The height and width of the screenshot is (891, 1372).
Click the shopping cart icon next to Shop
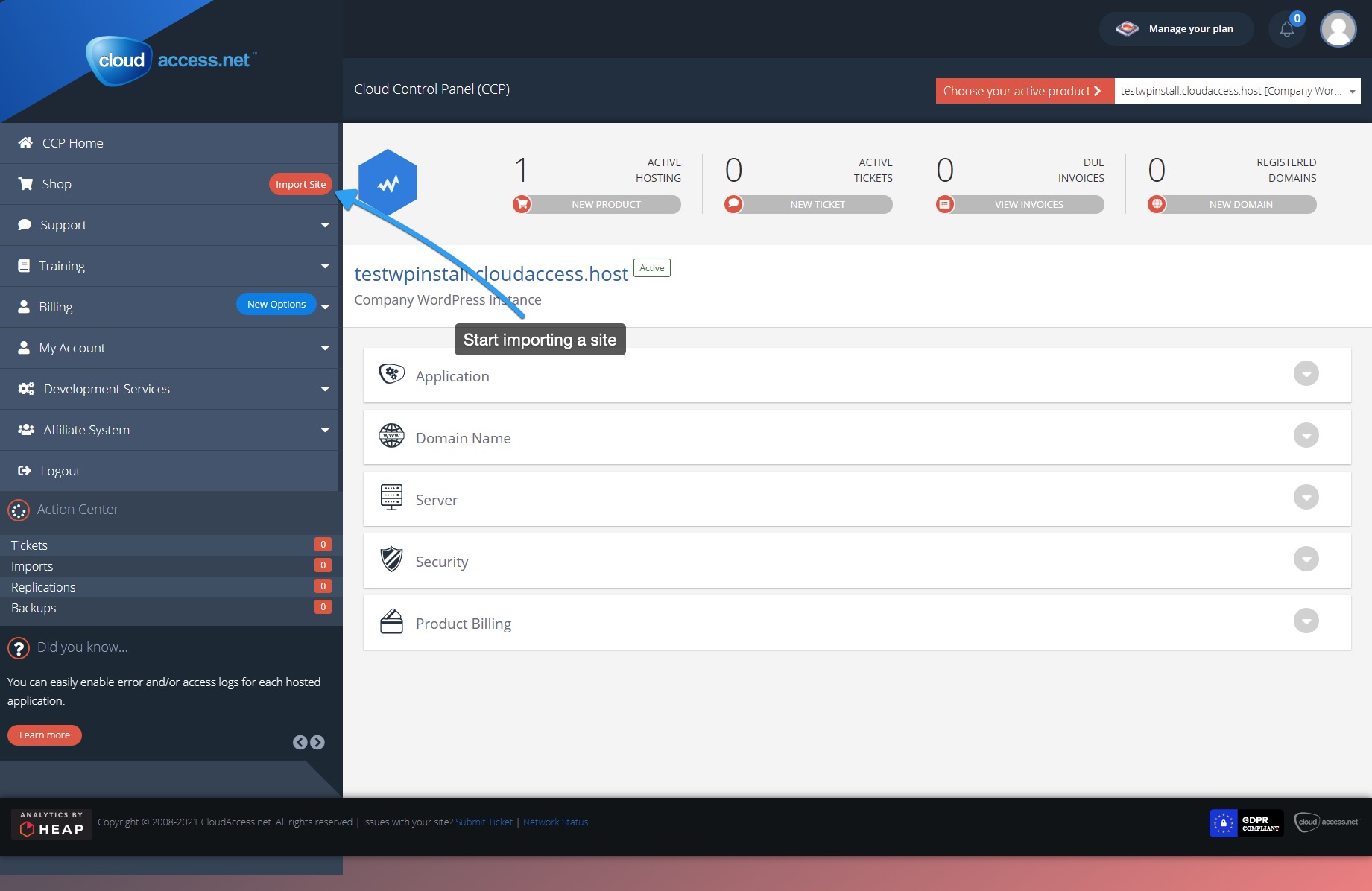coord(25,184)
